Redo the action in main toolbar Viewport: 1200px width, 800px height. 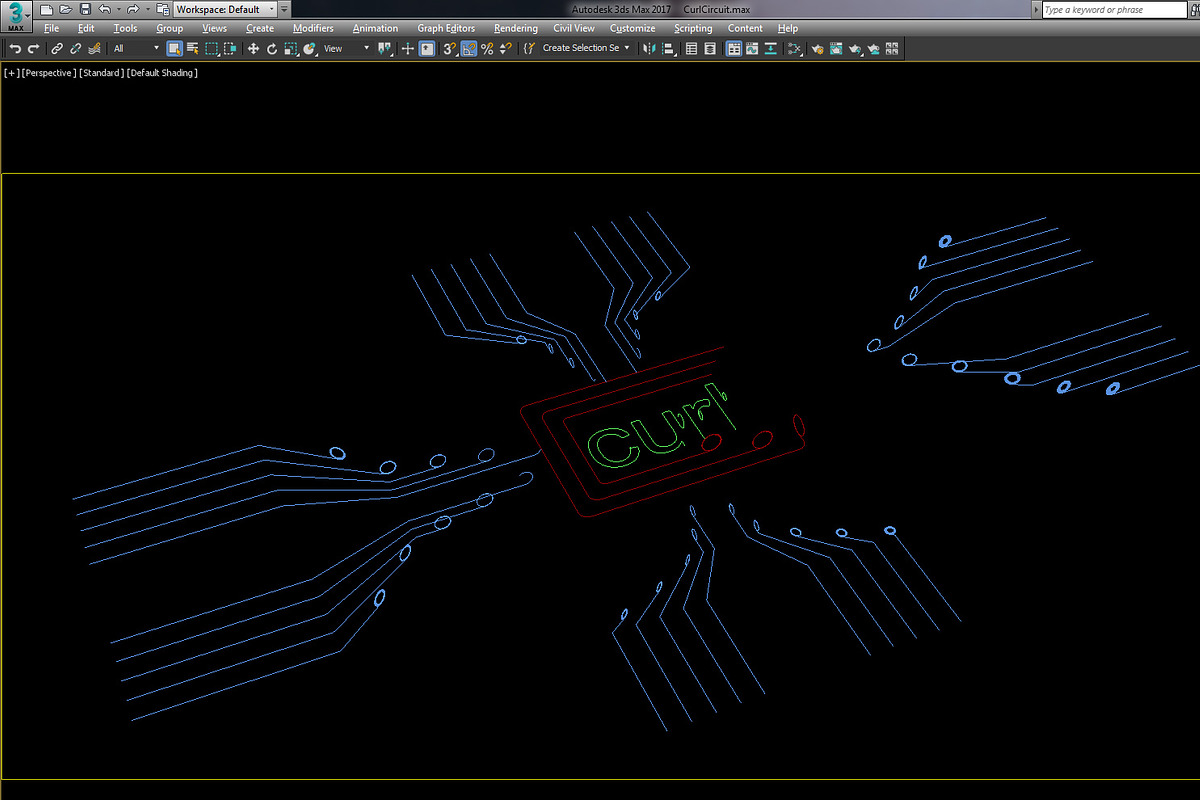coord(34,48)
